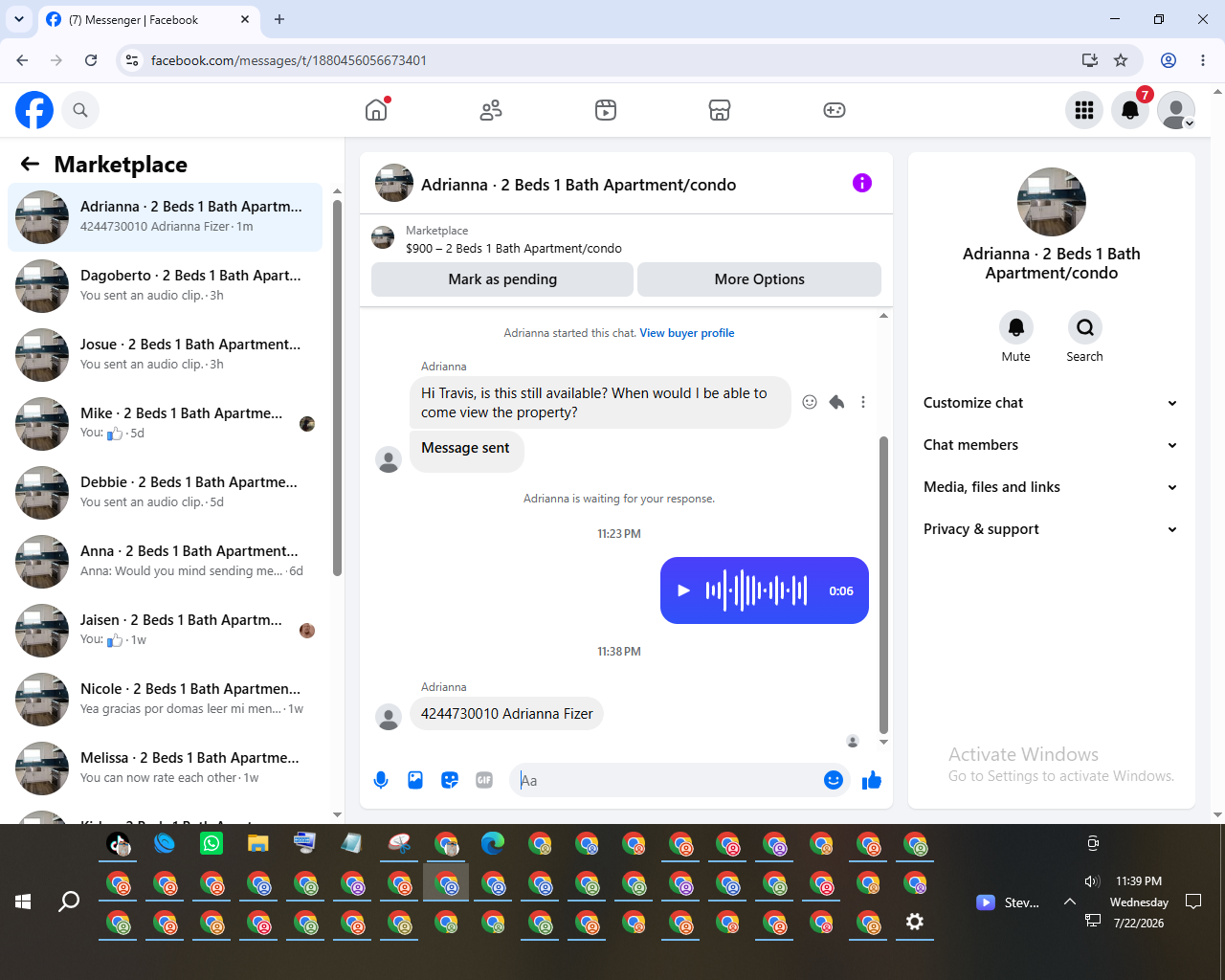This screenshot has height=980, width=1225.
Task: Open the emoji picker in message box
Action: [x=834, y=780]
